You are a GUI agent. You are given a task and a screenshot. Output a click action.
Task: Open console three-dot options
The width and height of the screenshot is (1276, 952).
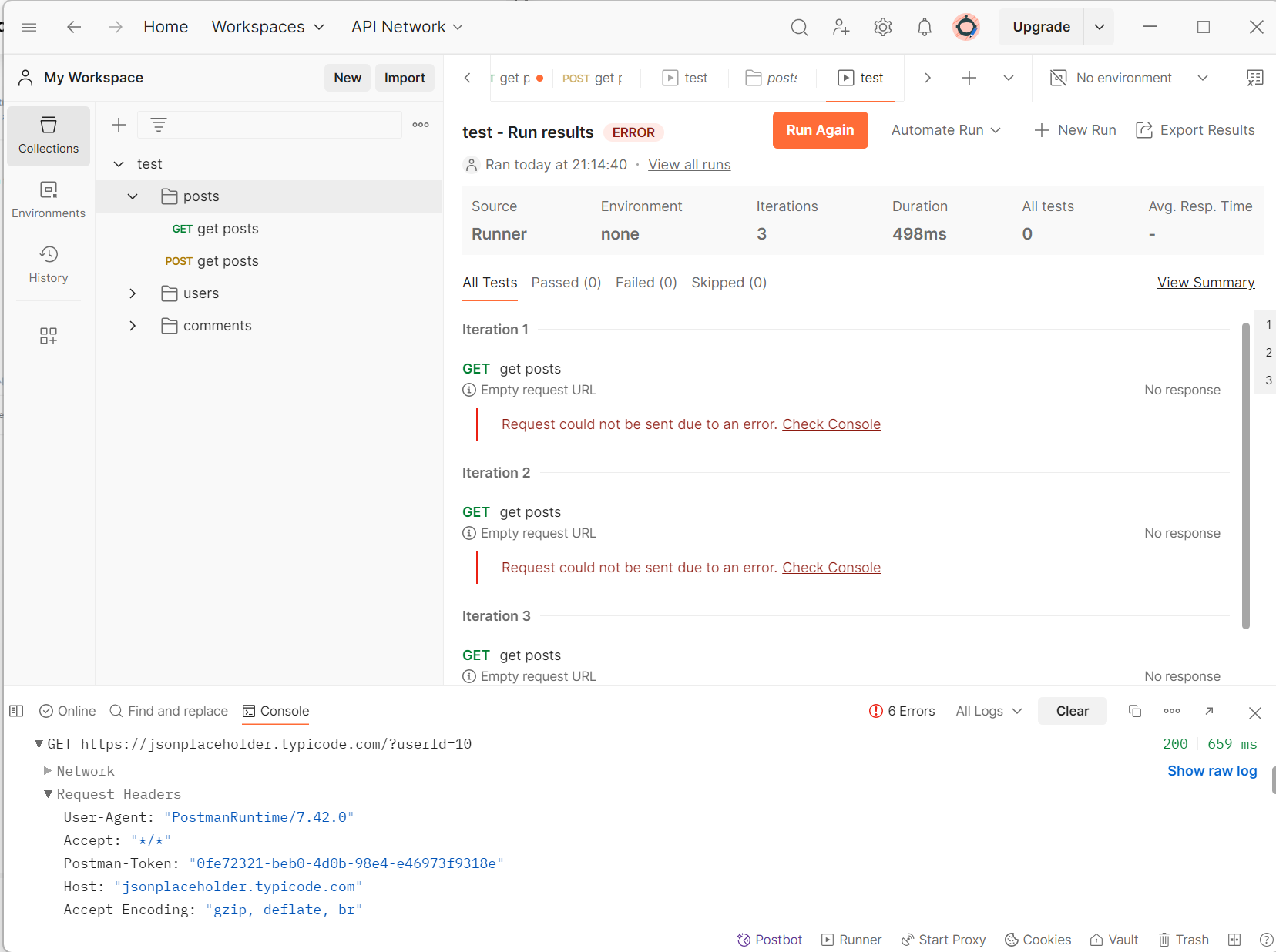1172,711
